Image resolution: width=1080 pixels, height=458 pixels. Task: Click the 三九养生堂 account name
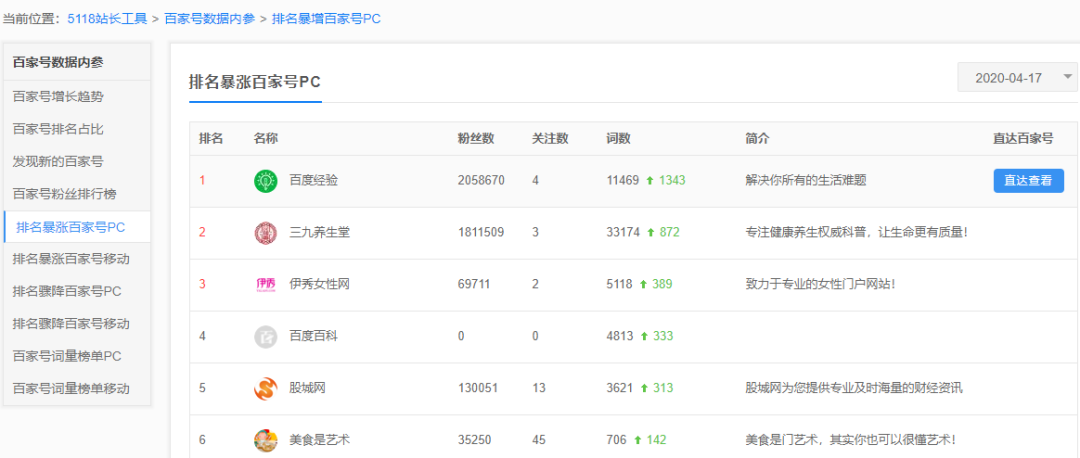coord(320,232)
